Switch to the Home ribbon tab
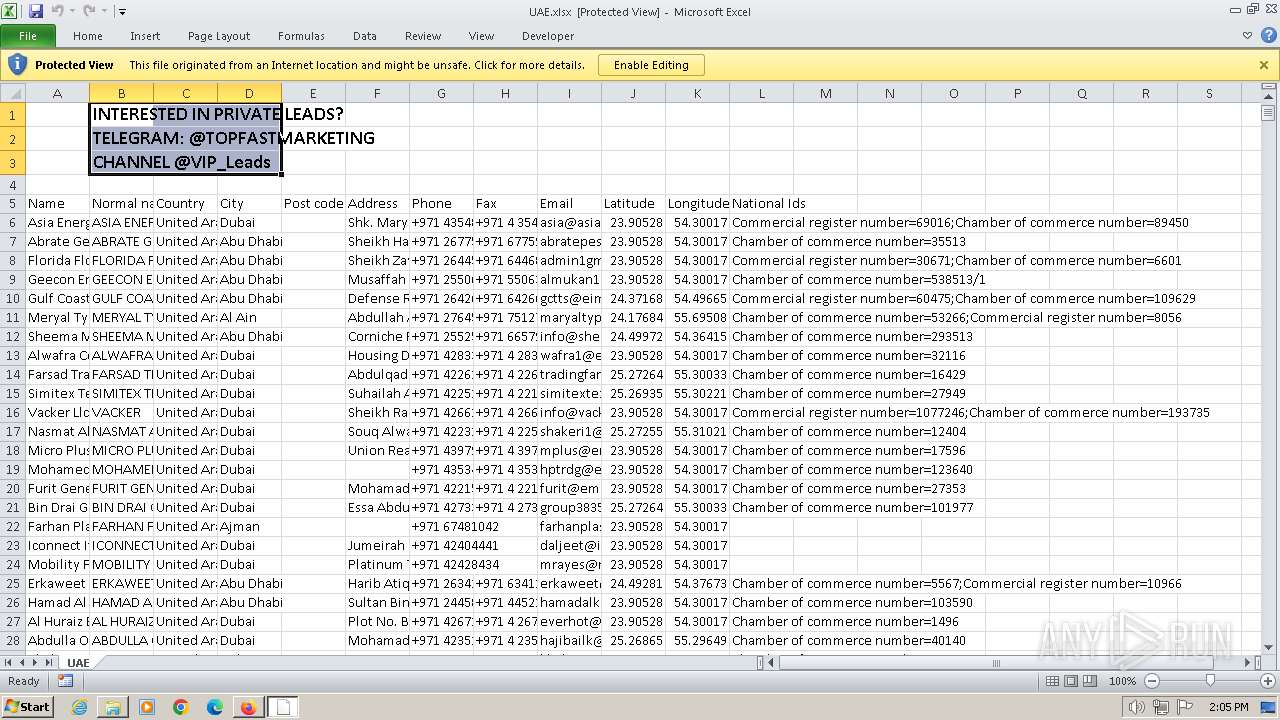The width and height of the screenshot is (1280, 720). (88, 36)
